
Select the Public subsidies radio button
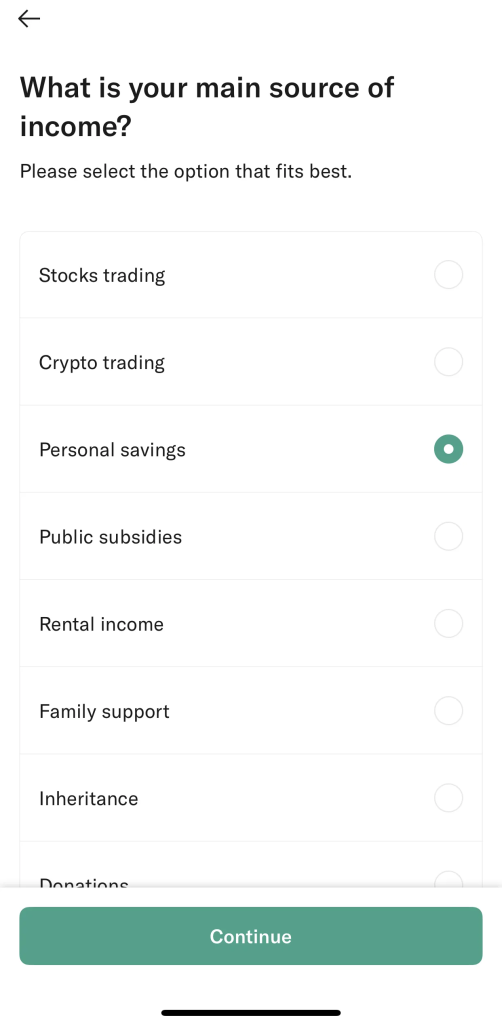(x=448, y=536)
